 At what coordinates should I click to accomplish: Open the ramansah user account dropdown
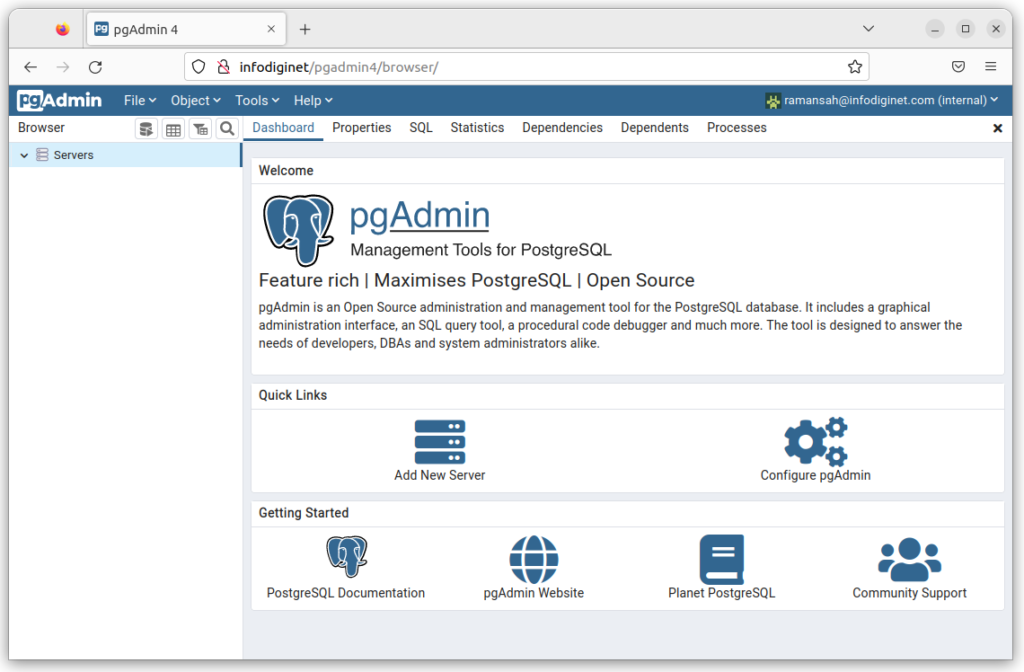pos(882,101)
